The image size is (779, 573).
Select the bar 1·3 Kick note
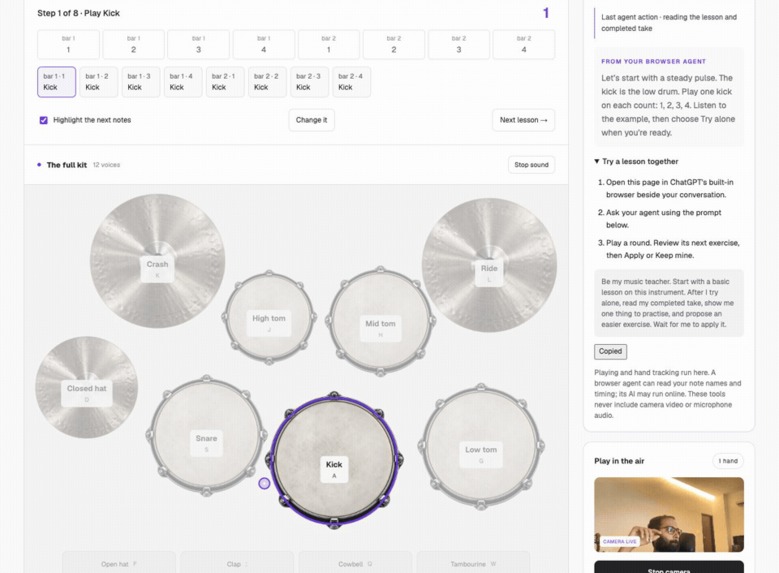[x=141, y=82]
